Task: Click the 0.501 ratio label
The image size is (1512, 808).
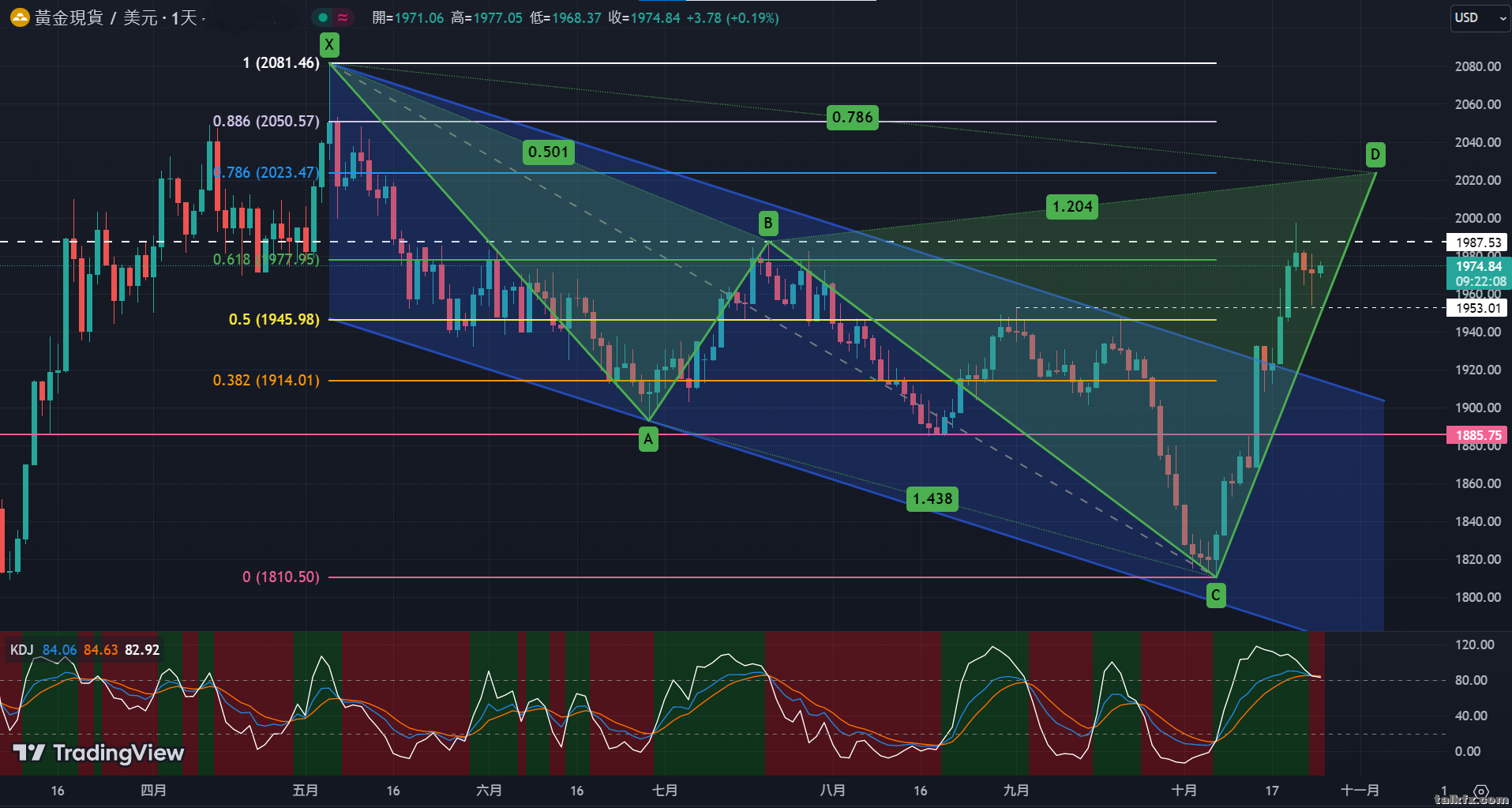Action: (548, 152)
